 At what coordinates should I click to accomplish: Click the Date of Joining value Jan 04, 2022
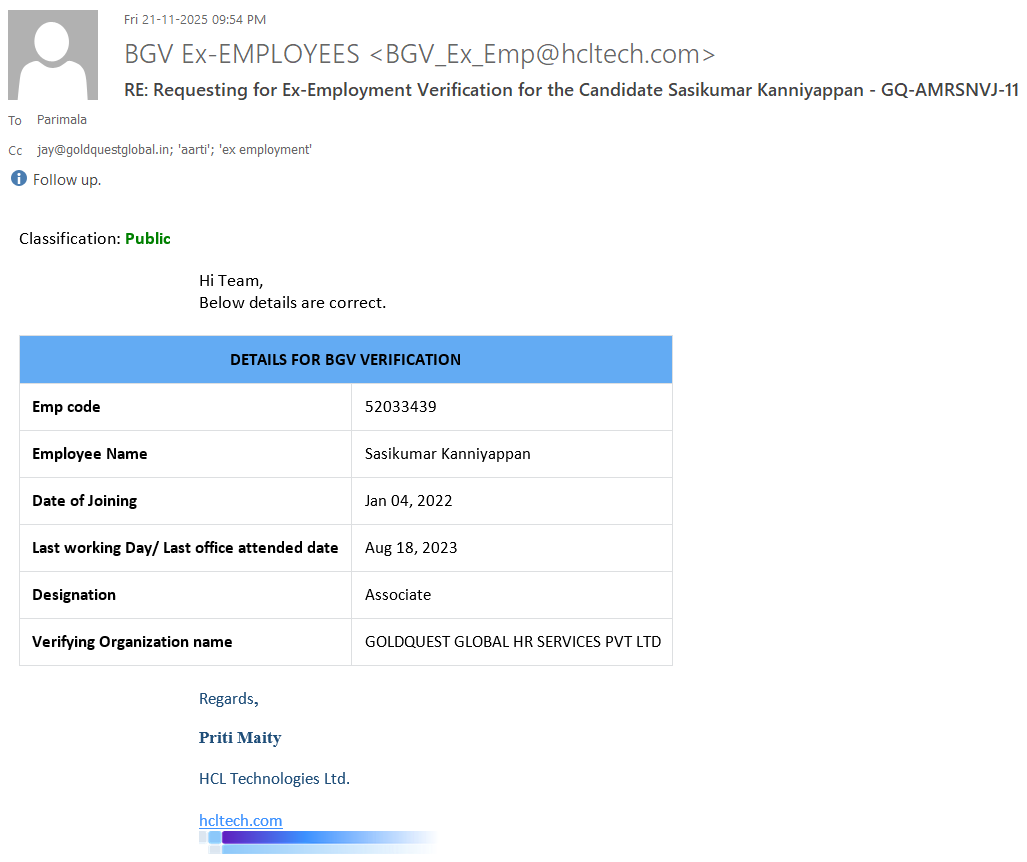point(410,501)
